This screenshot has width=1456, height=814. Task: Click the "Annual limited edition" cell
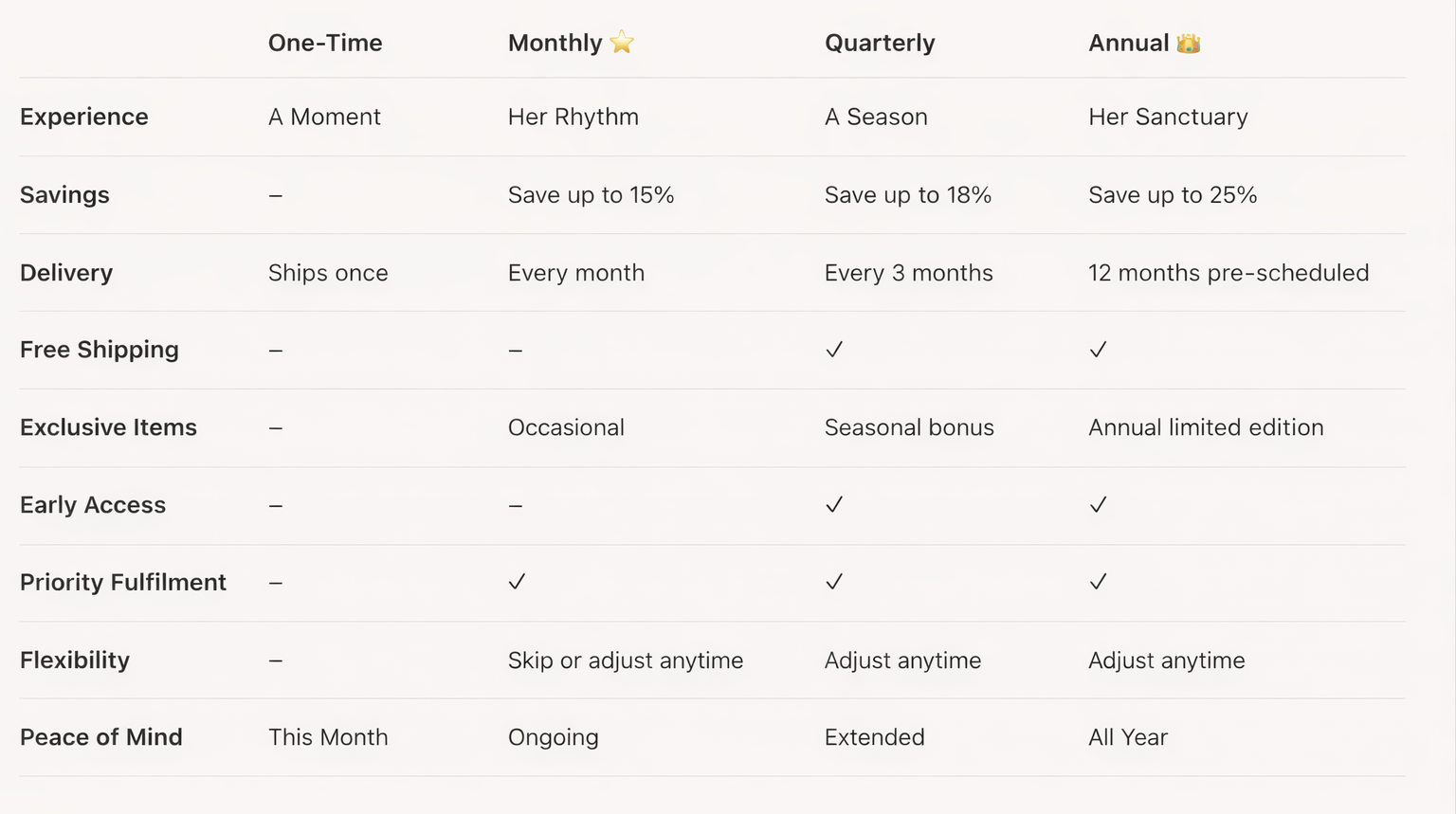[x=1206, y=427]
